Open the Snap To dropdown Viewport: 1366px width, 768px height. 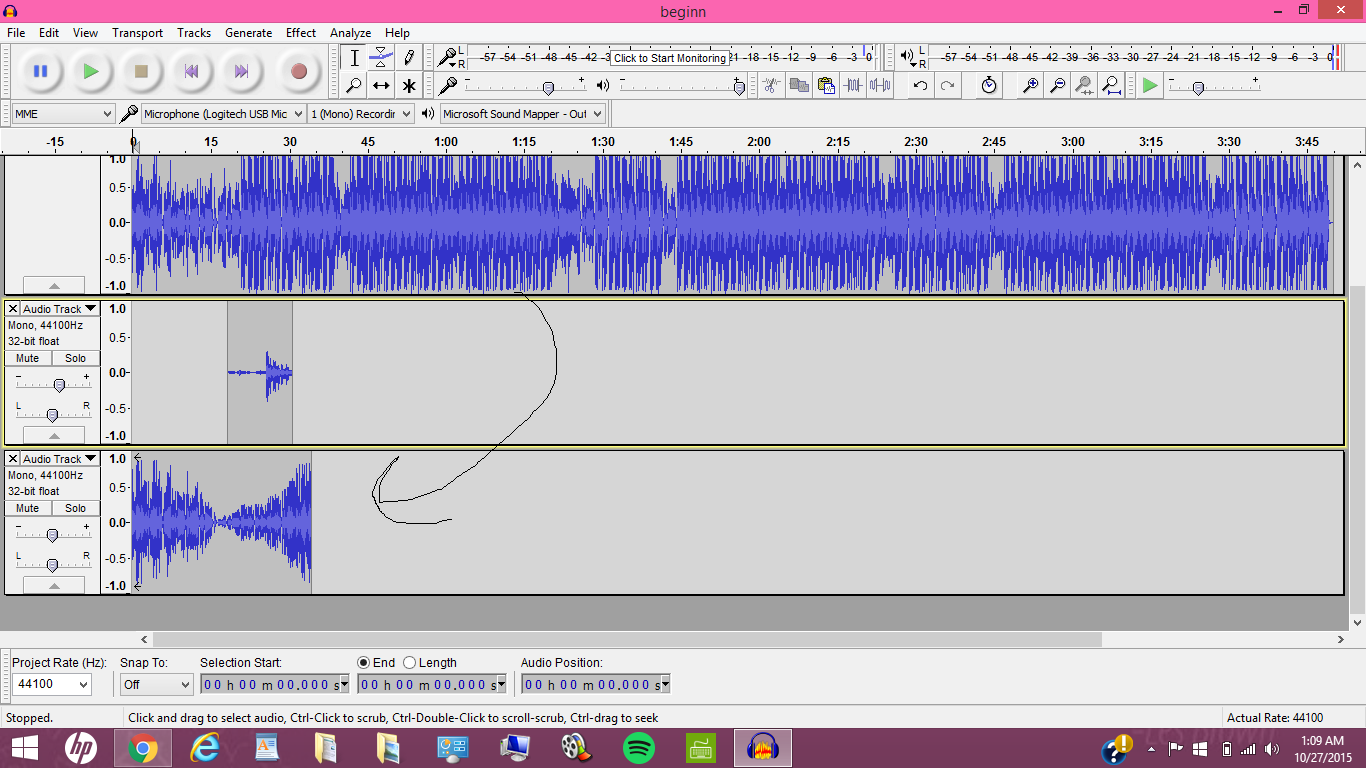click(156, 685)
